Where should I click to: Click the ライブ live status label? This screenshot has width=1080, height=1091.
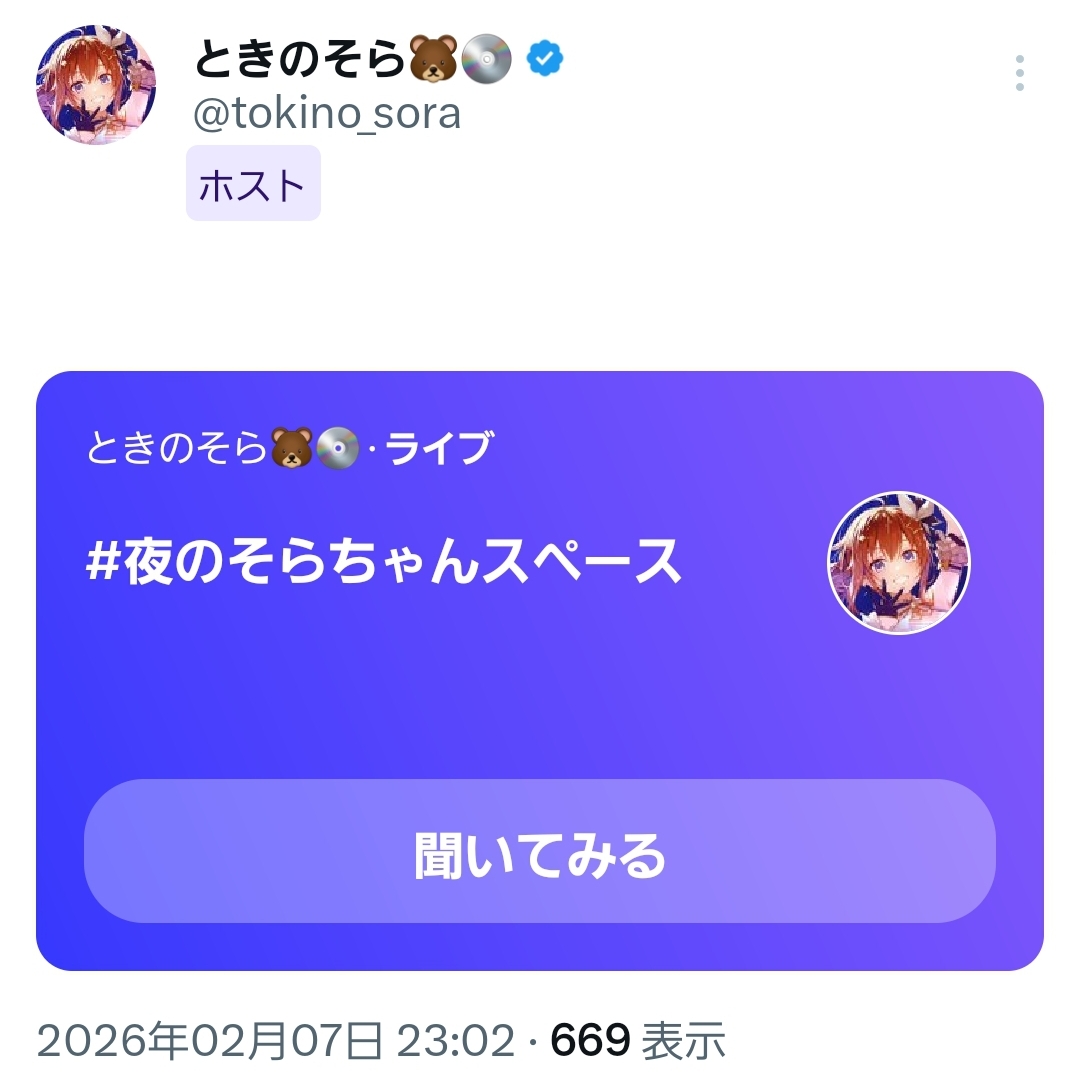(440, 447)
